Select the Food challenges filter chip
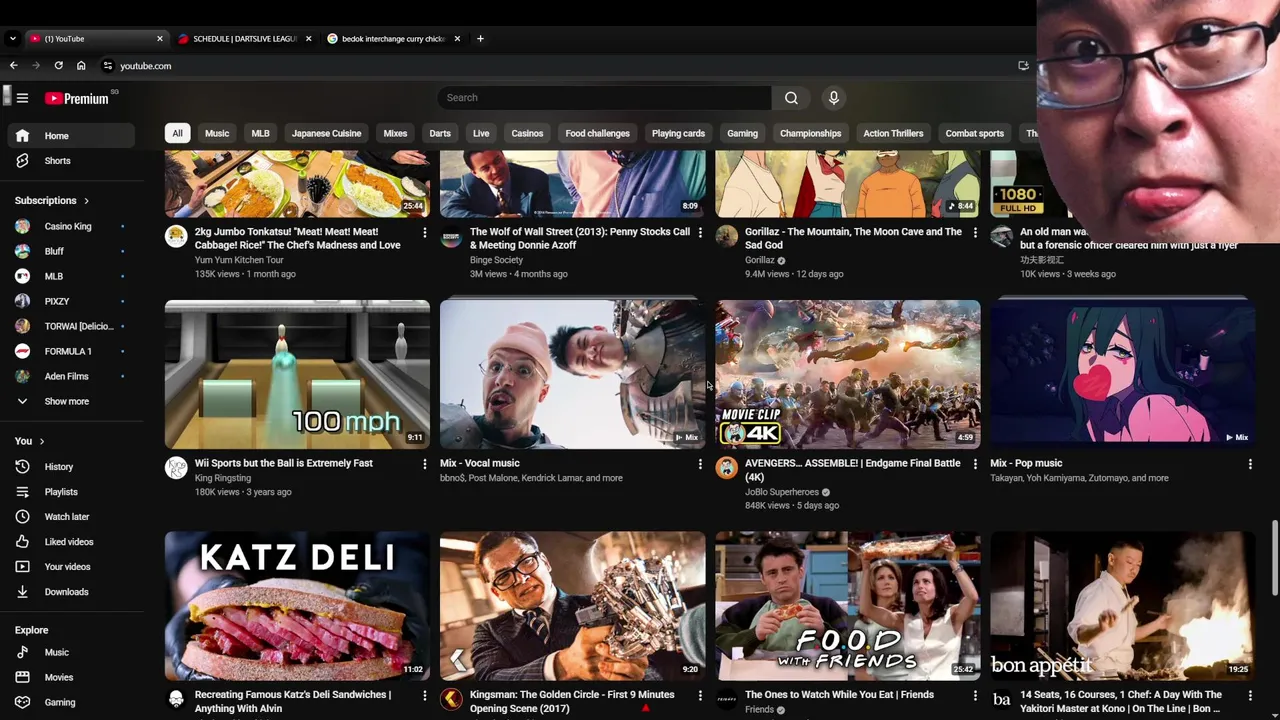Screen dimensions: 1280x720 coord(597,133)
